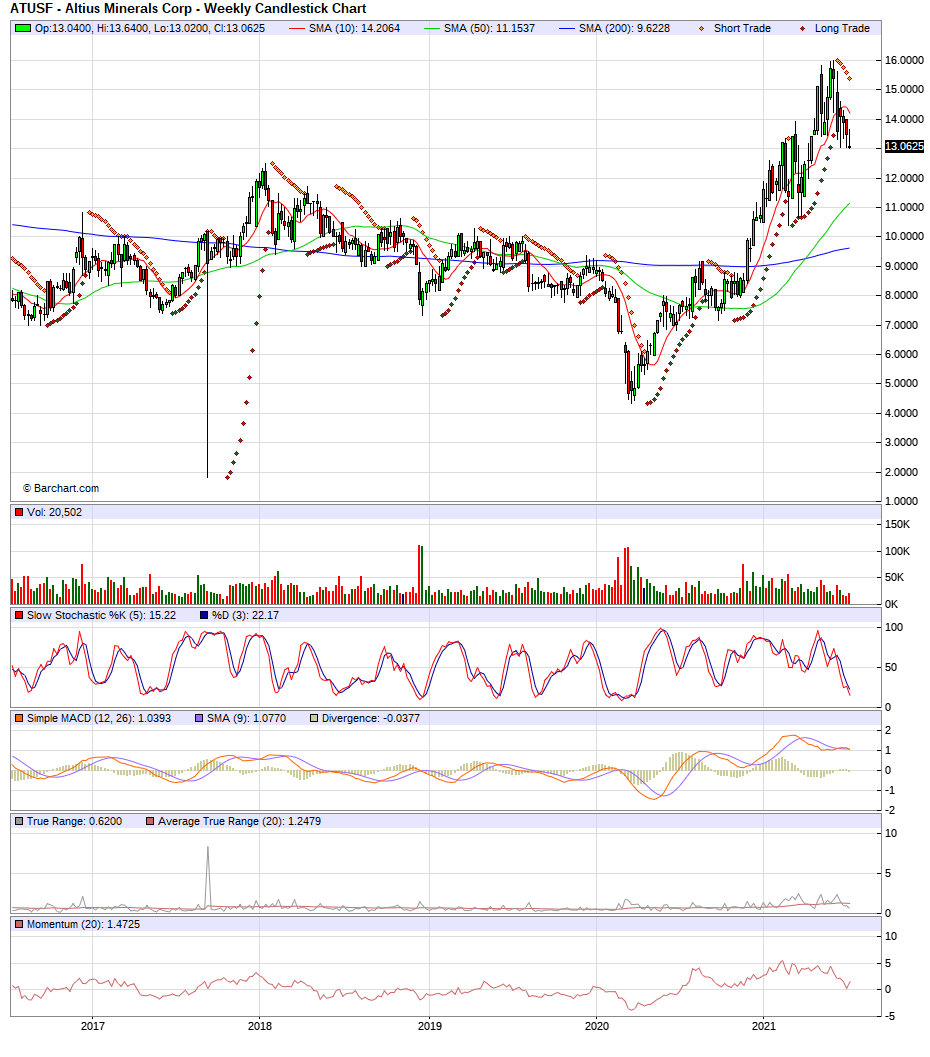The width and height of the screenshot is (930, 1057).
Task: Click the tan Divergence legend swatch
Action: click(x=314, y=719)
